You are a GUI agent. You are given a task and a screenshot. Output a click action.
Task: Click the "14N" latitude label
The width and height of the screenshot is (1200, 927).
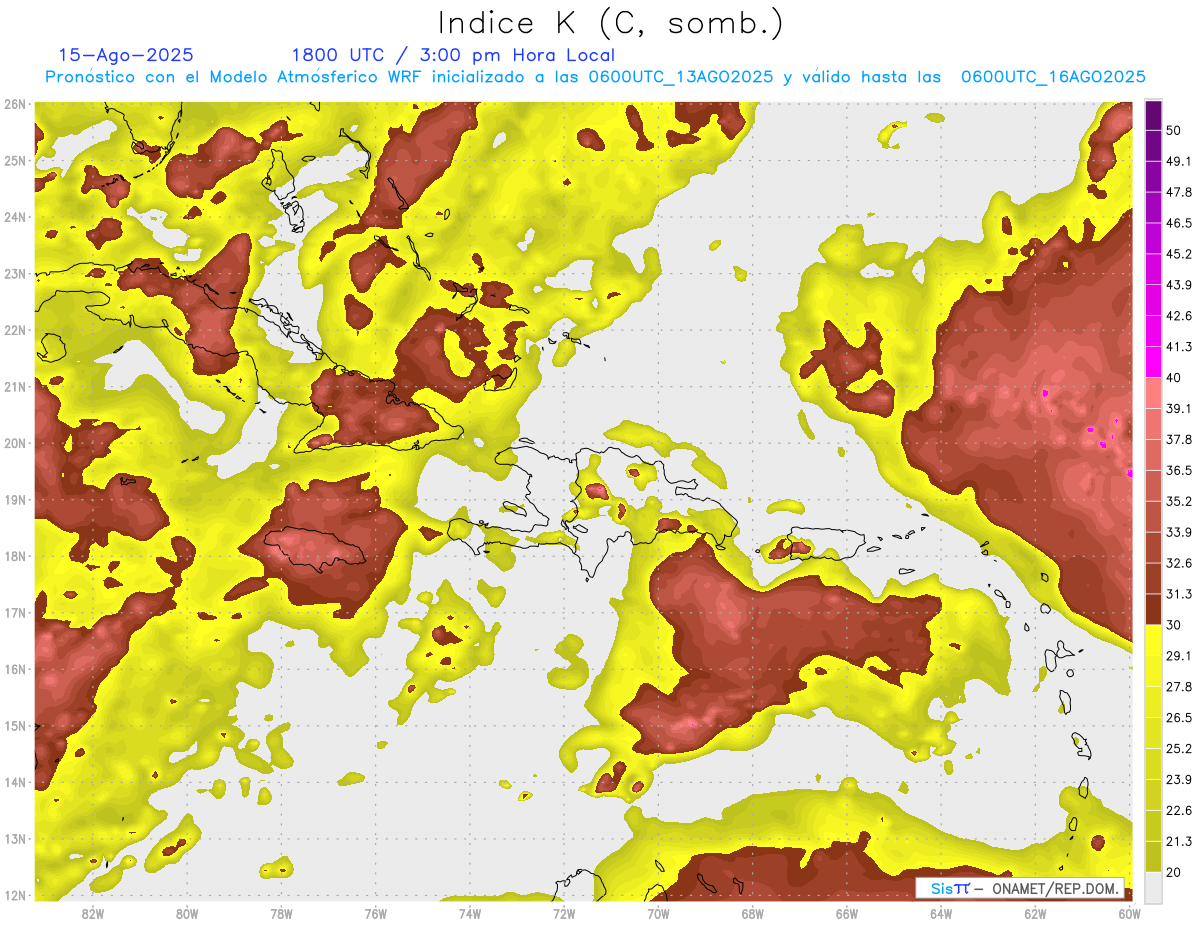(x=14, y=782)
